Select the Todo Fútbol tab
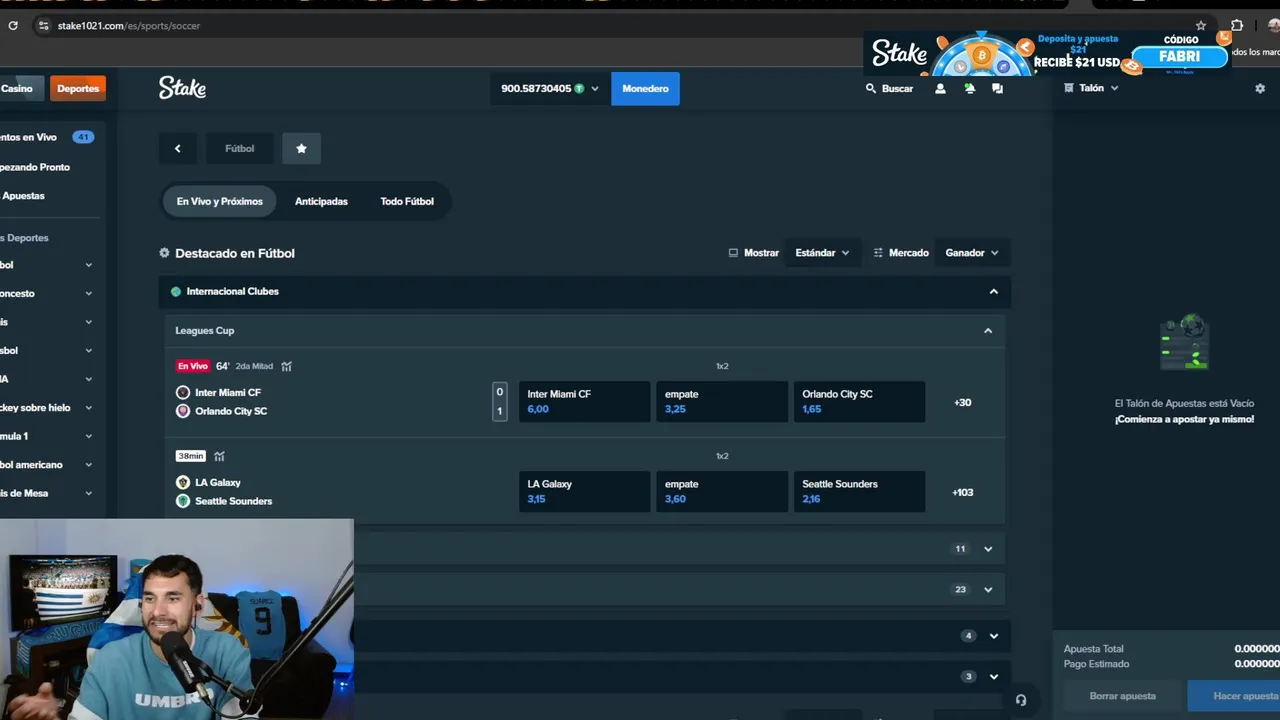 coord(407,201)
